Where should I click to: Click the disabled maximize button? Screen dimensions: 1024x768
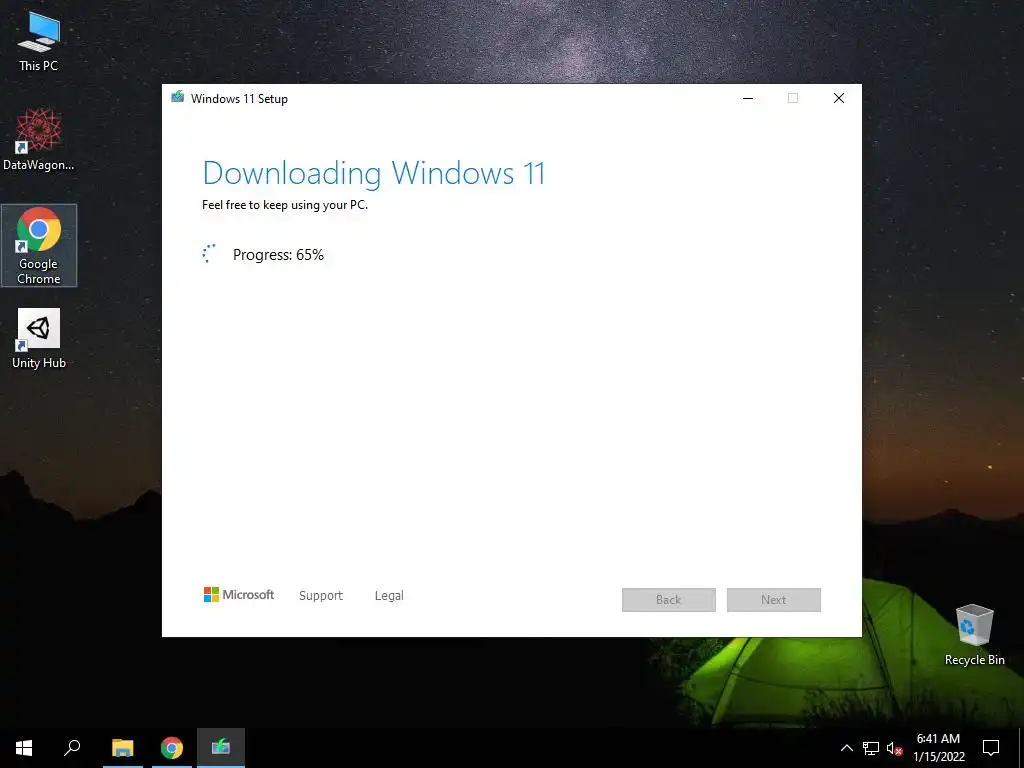click(x=793, y=98)
